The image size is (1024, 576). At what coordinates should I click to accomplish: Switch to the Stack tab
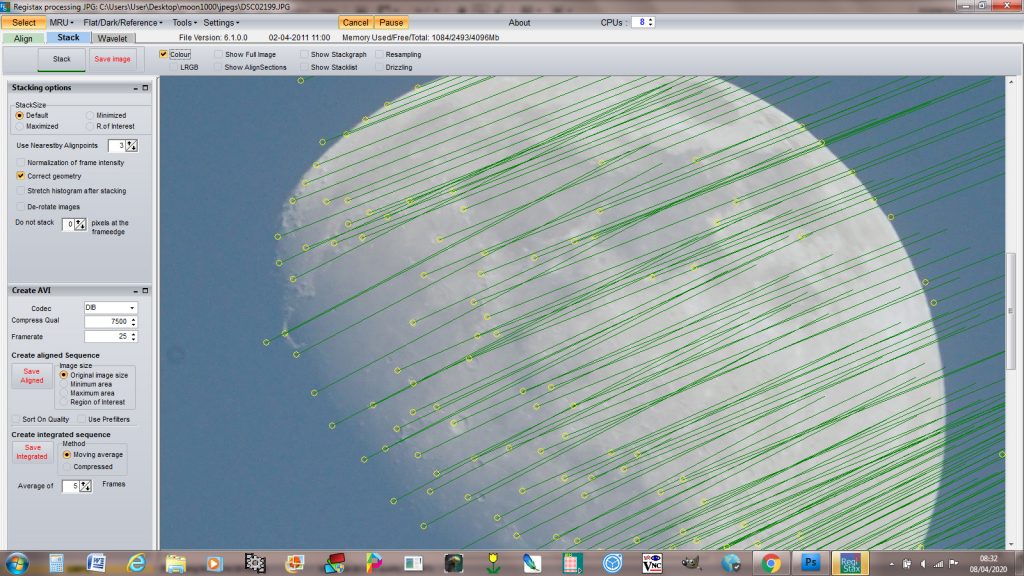[68, 38]
